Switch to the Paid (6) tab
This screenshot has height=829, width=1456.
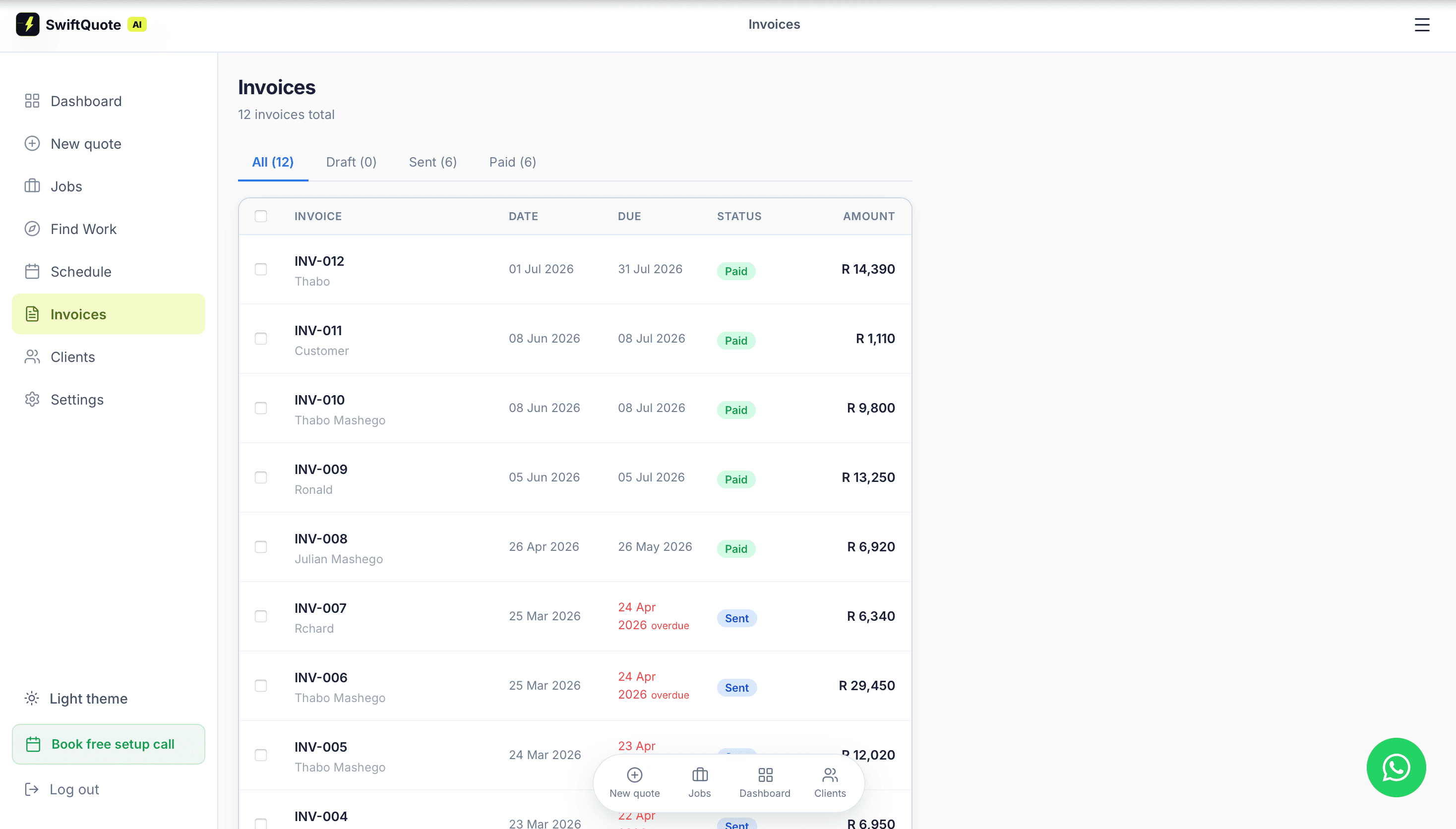coord(512,162)
